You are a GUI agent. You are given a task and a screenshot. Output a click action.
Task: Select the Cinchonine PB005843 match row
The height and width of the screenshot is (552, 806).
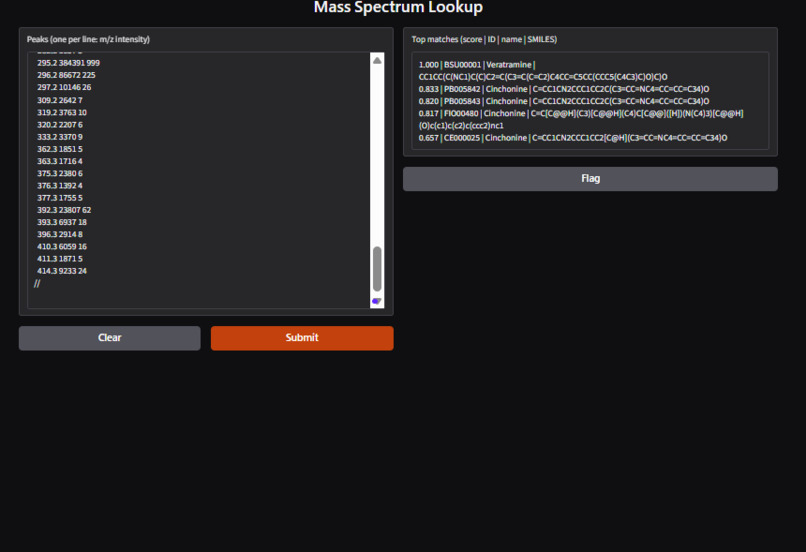point(564,101)
